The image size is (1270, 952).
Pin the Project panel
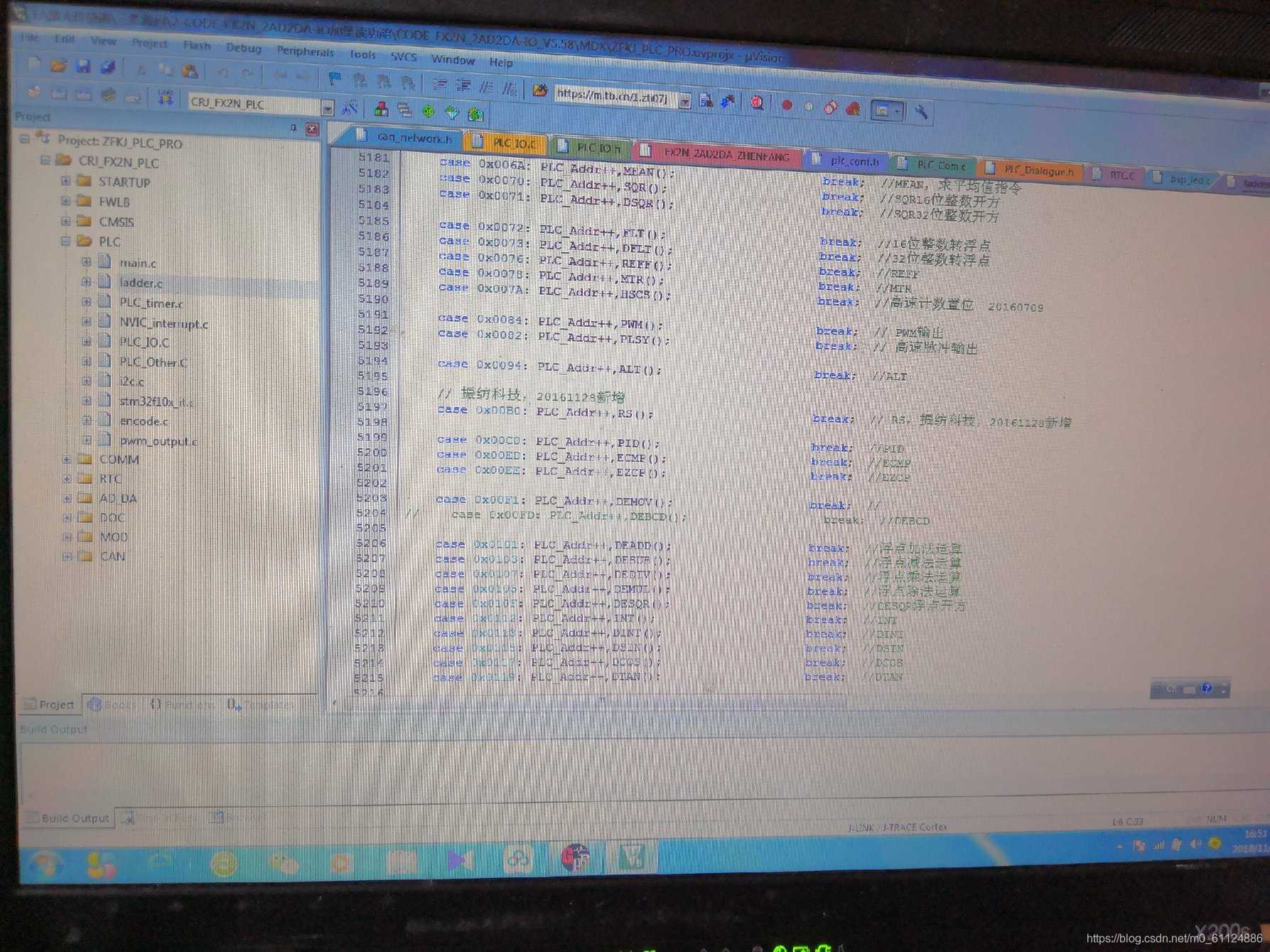293,128
